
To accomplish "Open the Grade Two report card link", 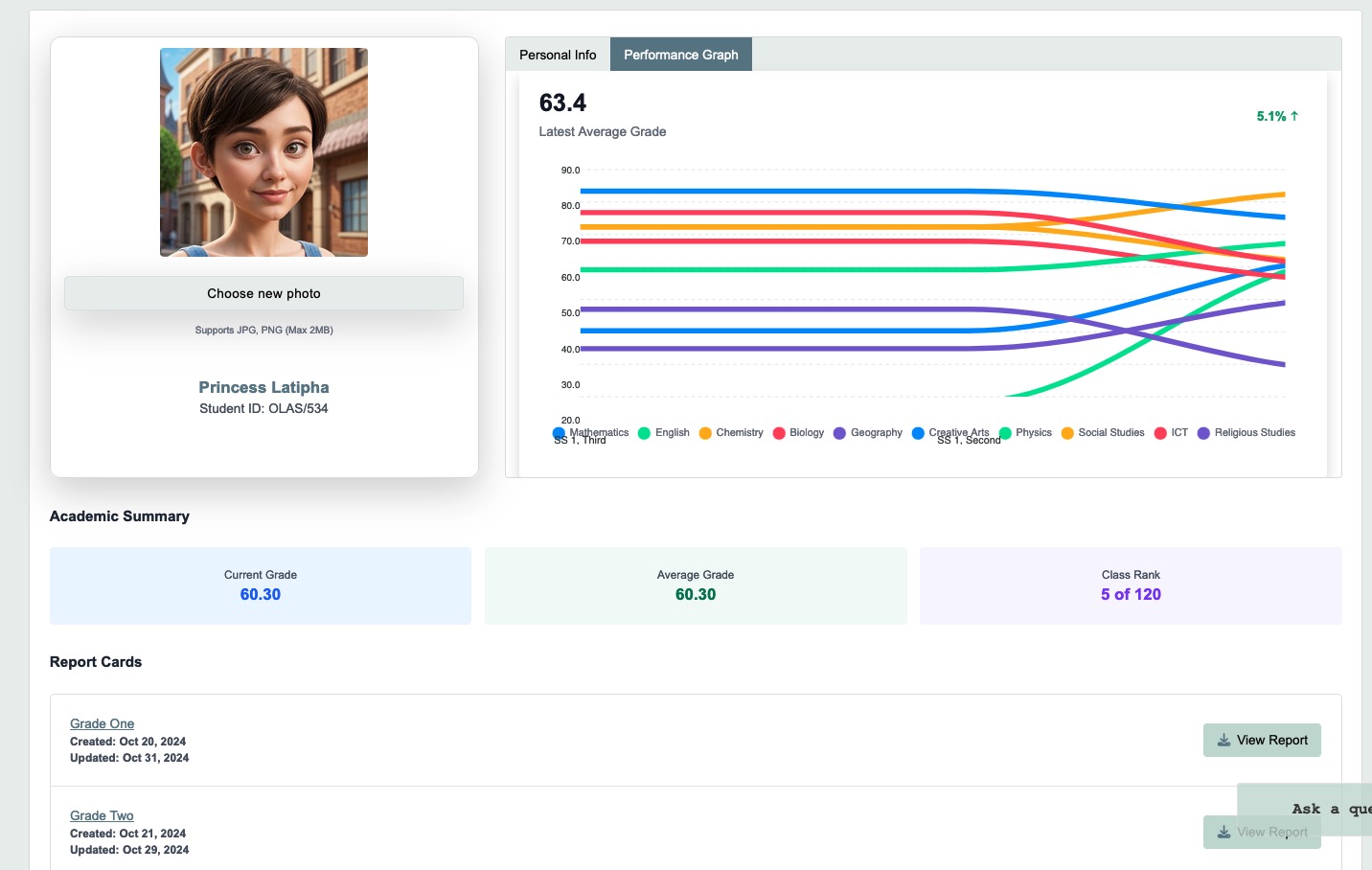I will coord(102,815).
